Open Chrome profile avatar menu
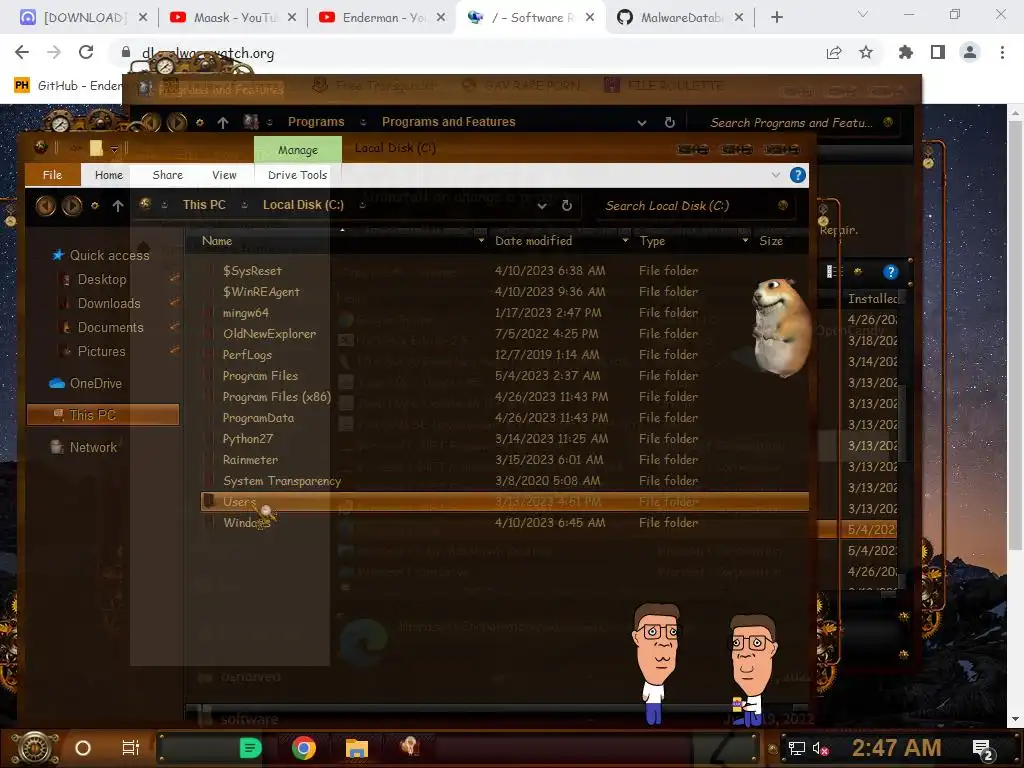The width and height of the screenshot is (1024, 768). pos(970,52)
